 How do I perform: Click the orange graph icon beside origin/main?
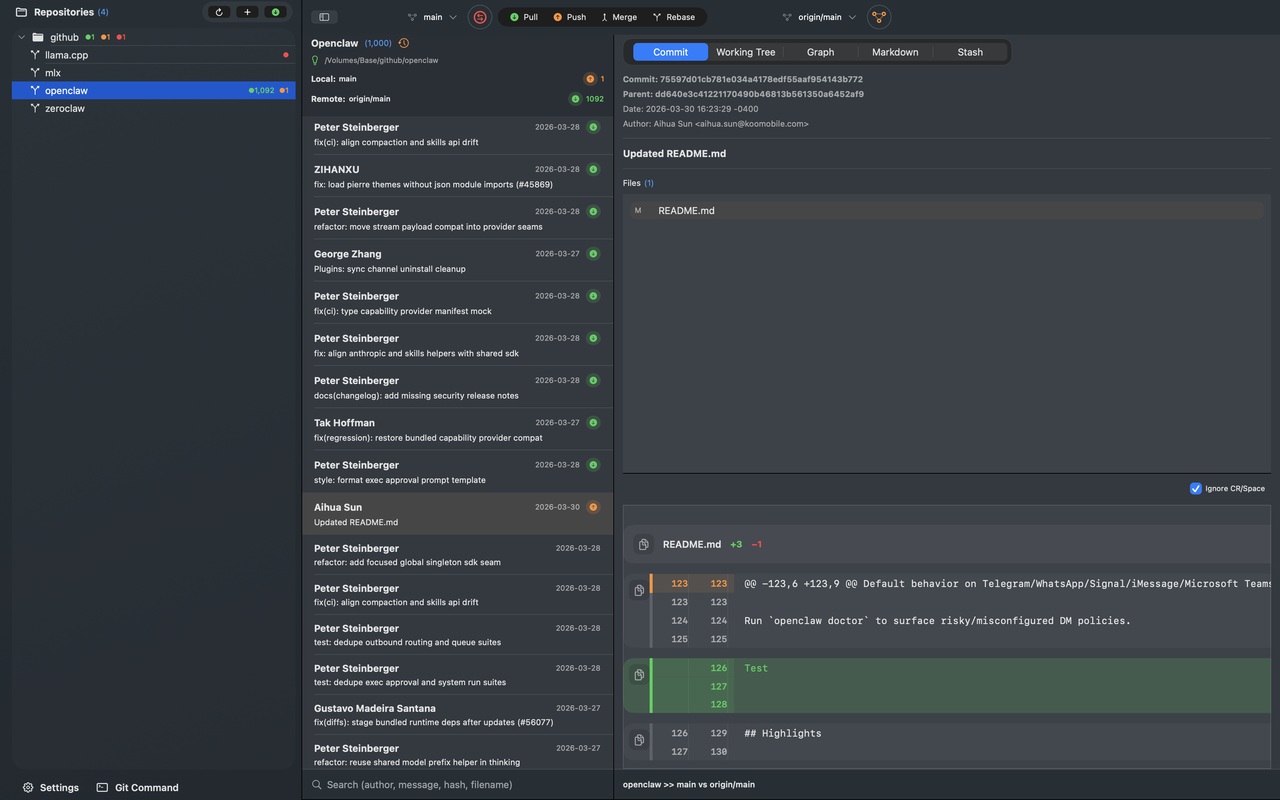(x=878, y=17)
